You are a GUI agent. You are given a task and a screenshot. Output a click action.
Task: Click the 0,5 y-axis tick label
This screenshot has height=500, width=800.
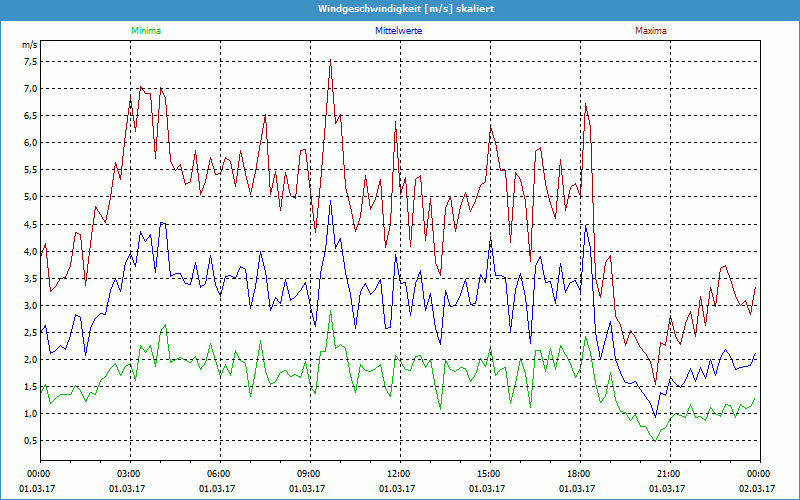31,441
